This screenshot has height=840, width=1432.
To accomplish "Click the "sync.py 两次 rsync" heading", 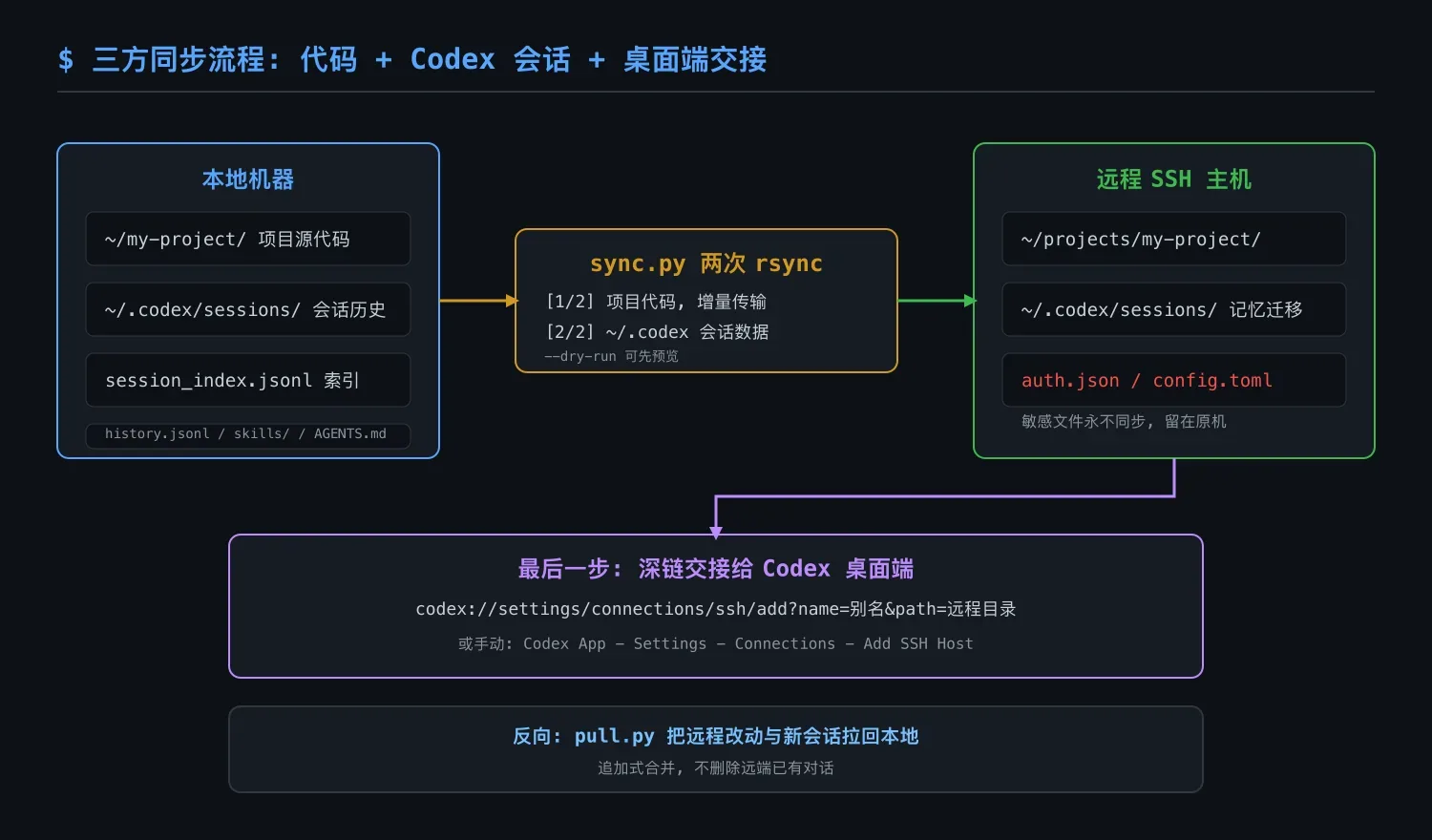I will (x=706, y=263).
